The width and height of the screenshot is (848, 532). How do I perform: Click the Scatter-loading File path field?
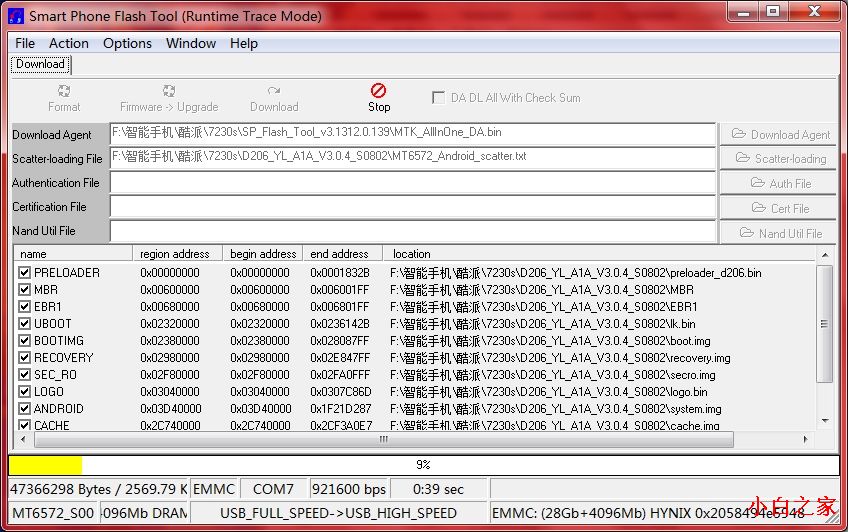click(413, 158)
